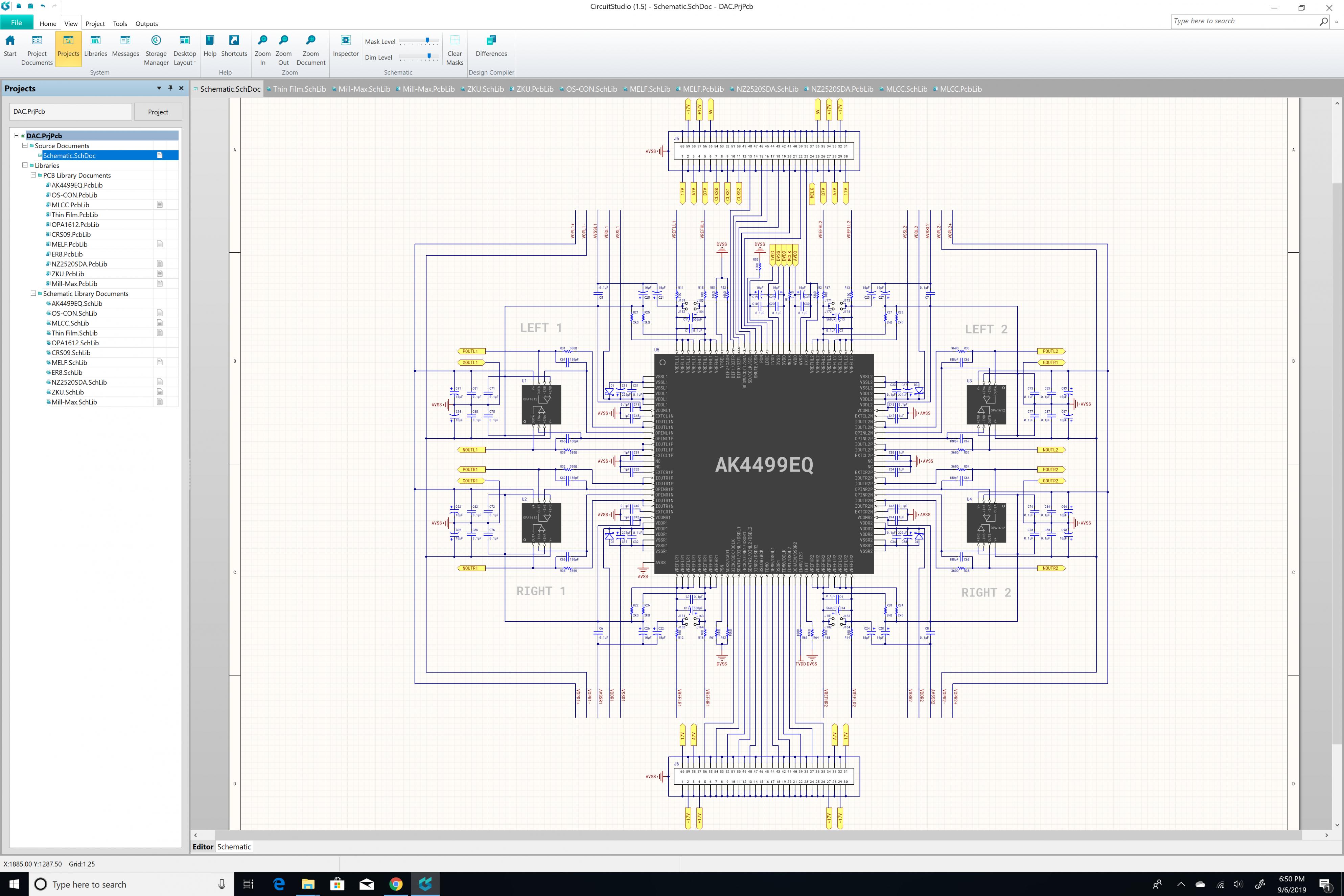Click the search magnifier icon
This screenshot has height=896, width=1344.
[x=1323, y=21]
